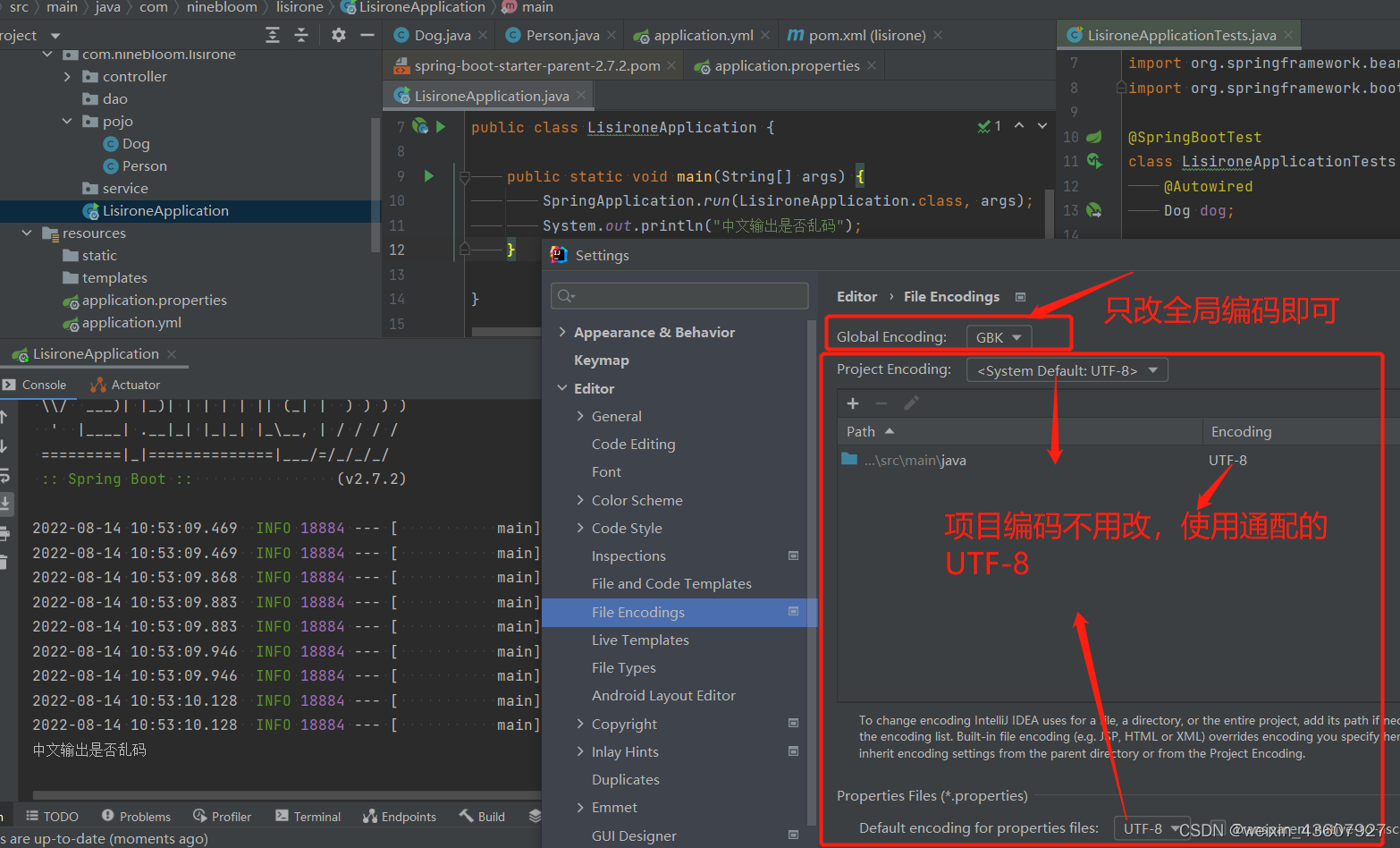1400x848 pixels.
Task: Open default properties encoding UTF-8 dropdown
Action: pos(1153,828)
